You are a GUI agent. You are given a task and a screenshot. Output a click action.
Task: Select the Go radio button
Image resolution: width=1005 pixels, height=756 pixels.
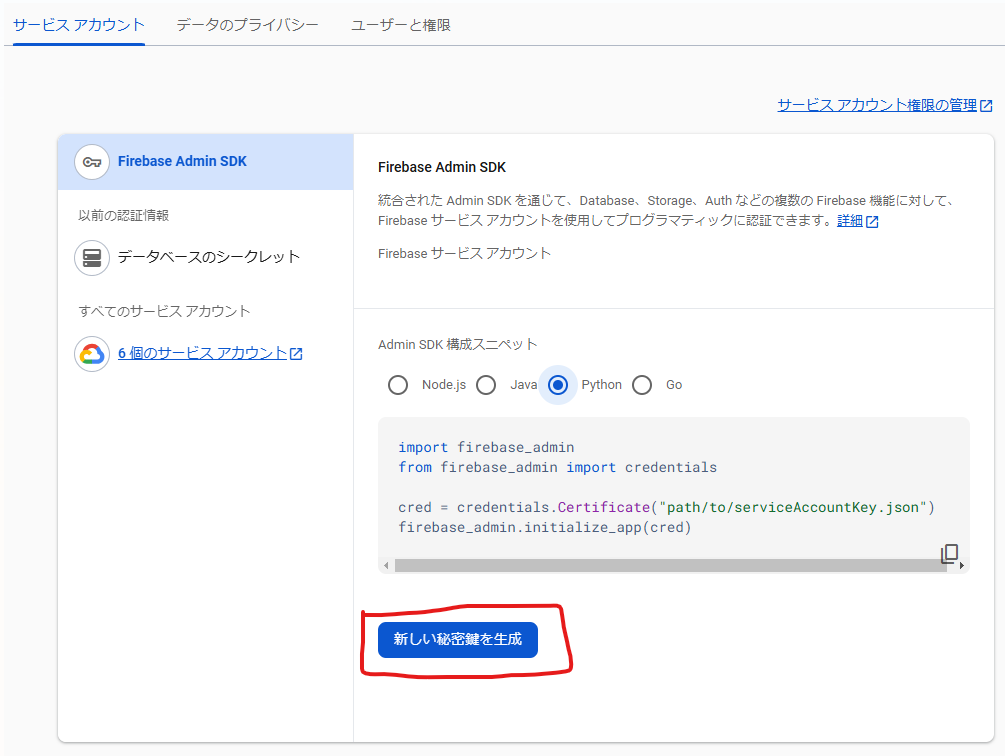642,385
